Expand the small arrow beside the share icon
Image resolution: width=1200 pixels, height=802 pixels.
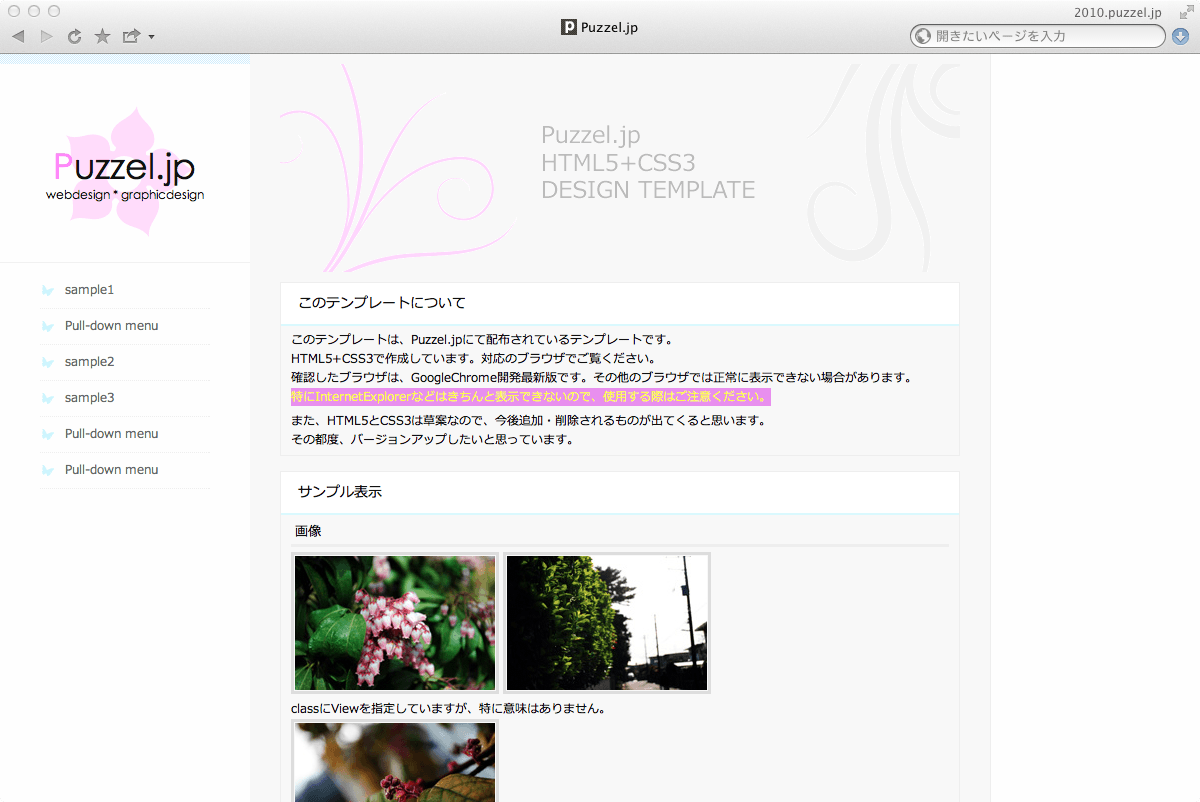151,38
